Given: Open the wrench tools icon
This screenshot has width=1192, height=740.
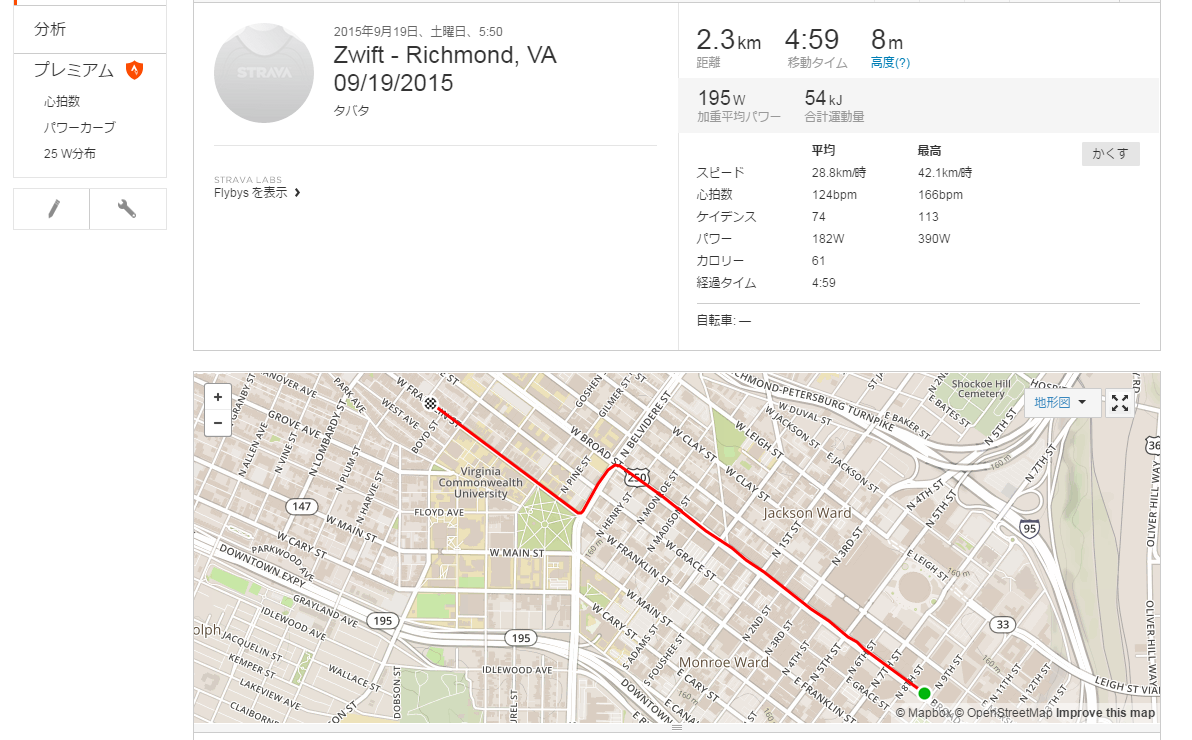Looking at the screenshot, I should click(127, 209).
